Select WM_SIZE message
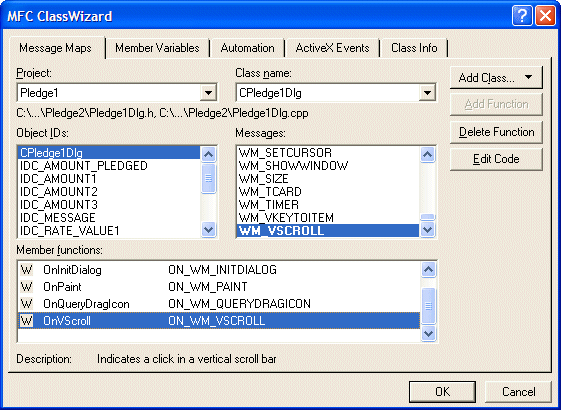 pos(328,179)
